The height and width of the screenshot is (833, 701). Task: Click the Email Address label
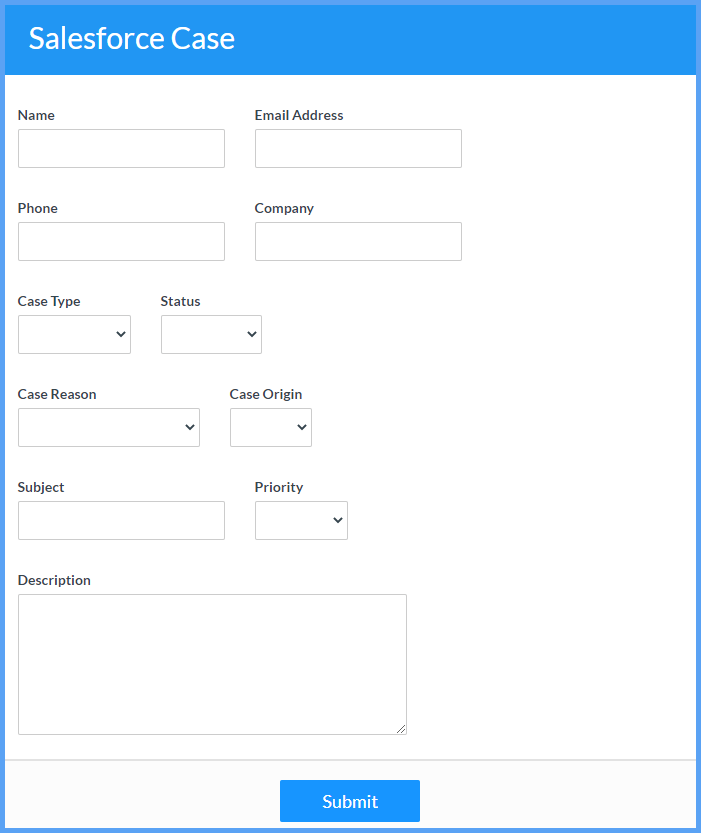pyautogui.click(x=299, y=115)
